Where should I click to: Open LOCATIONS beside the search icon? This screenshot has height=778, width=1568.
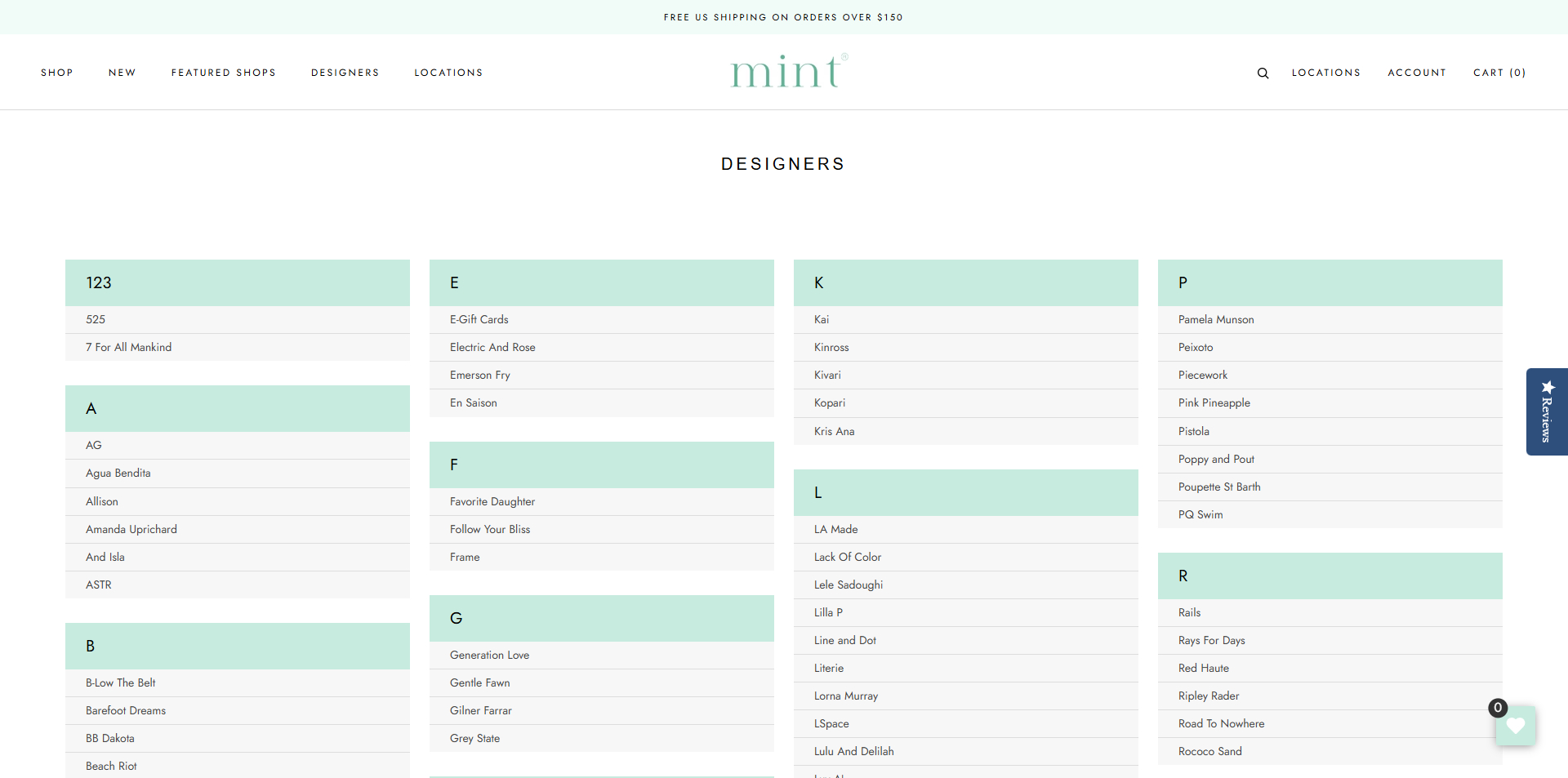(x=1326, y=73)
